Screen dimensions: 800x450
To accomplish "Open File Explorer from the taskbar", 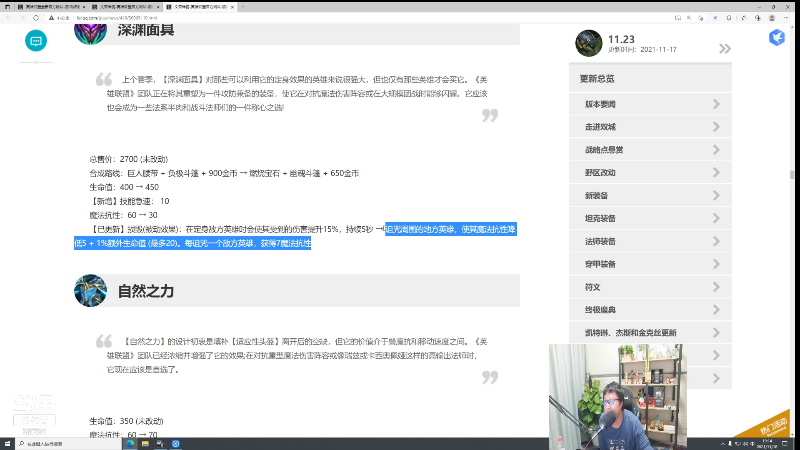I will click(x=145, y=444).
